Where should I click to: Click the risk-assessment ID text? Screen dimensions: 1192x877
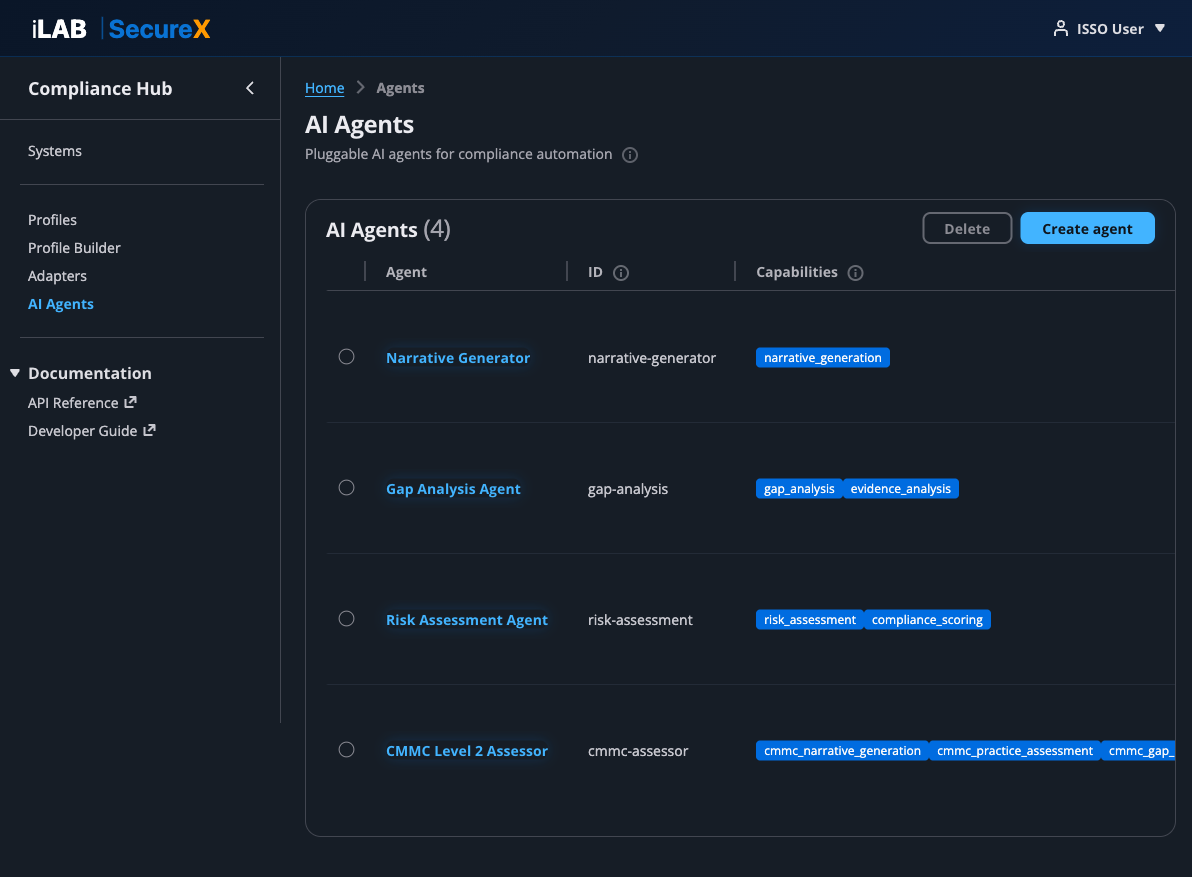pyautogui.click(x=640, y=620)
